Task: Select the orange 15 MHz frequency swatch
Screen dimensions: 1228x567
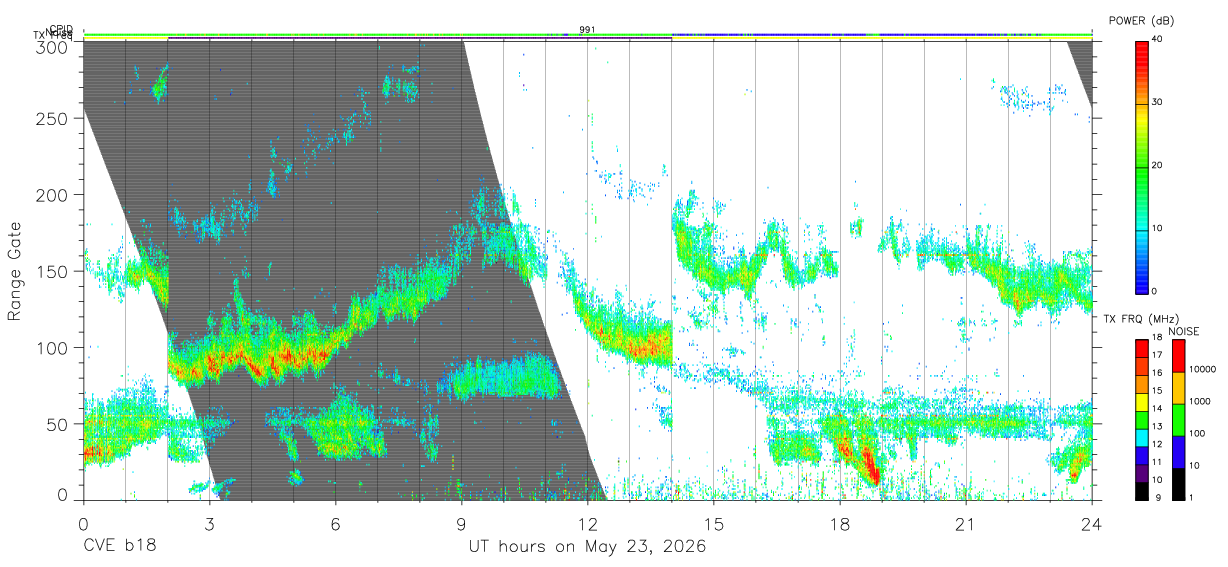Action: click(x=1142, y=382)
